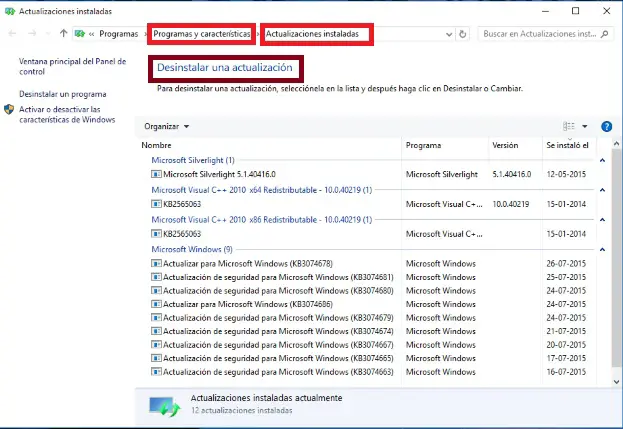
Task: Select the Microsoft Silverlight (1) group header
Action: point(193,160)
